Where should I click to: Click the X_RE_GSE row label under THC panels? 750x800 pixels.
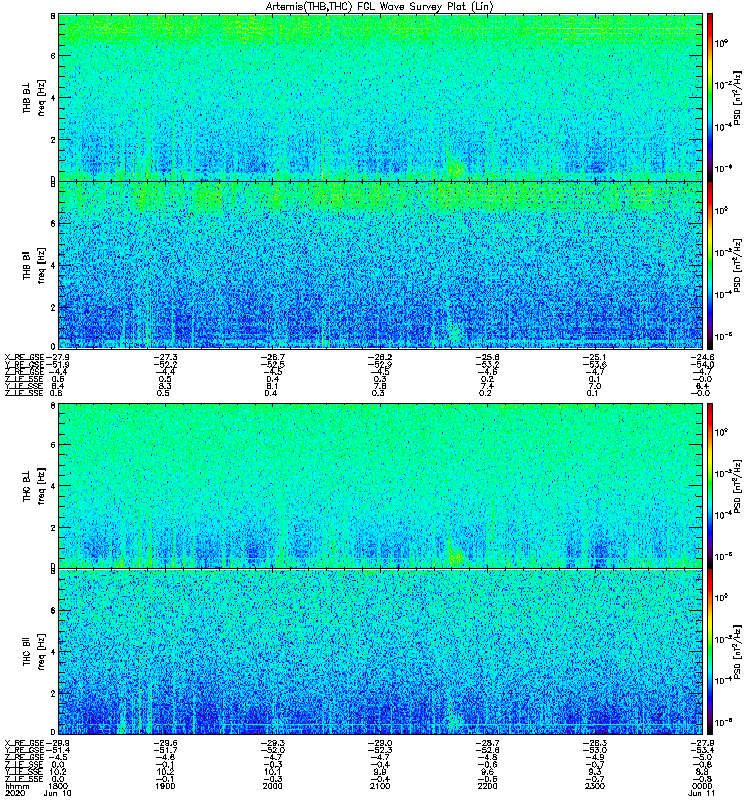(x=24, y=743)
